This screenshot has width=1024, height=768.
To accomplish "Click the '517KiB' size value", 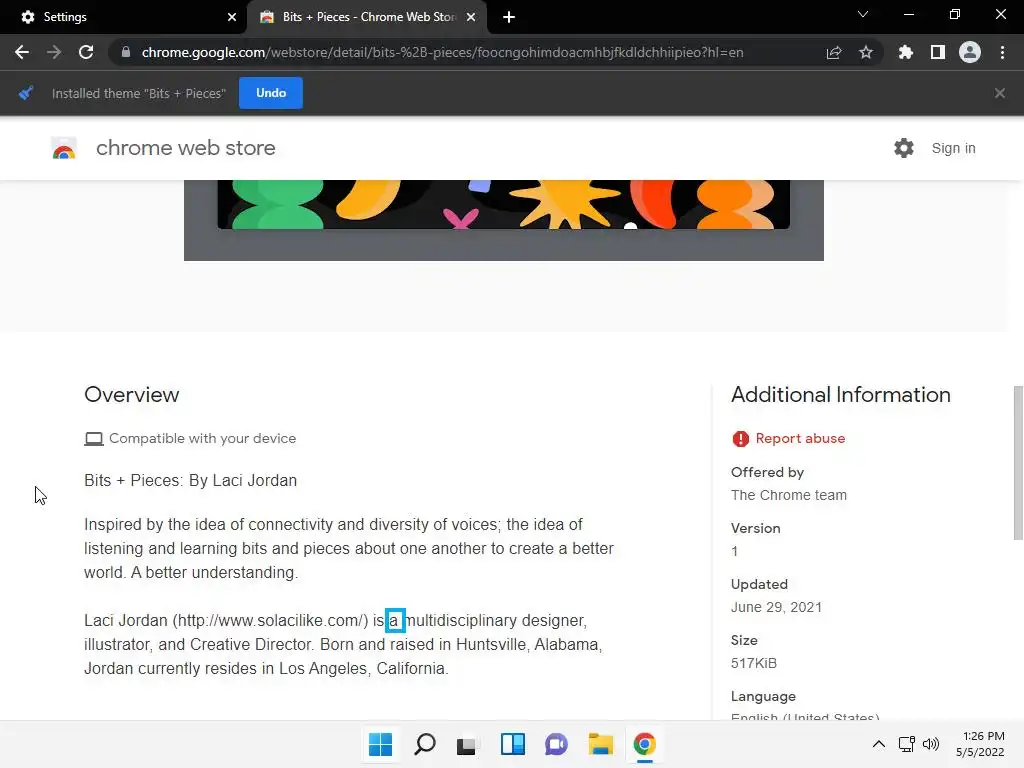I will (754, 664).
